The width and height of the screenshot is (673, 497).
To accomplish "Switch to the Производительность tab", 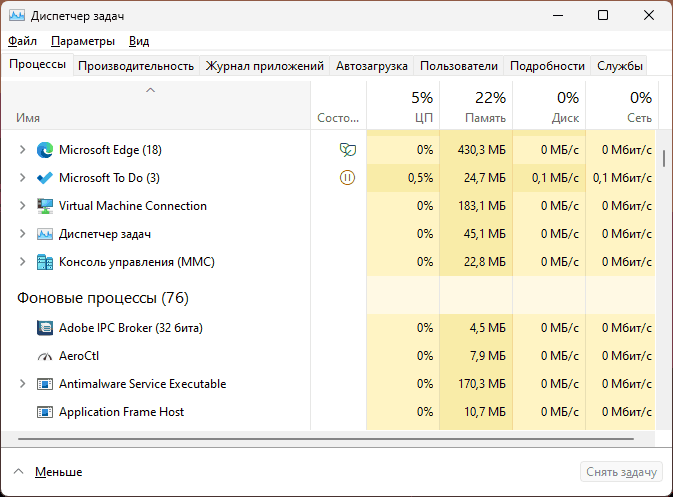I will tap(136, 66).
